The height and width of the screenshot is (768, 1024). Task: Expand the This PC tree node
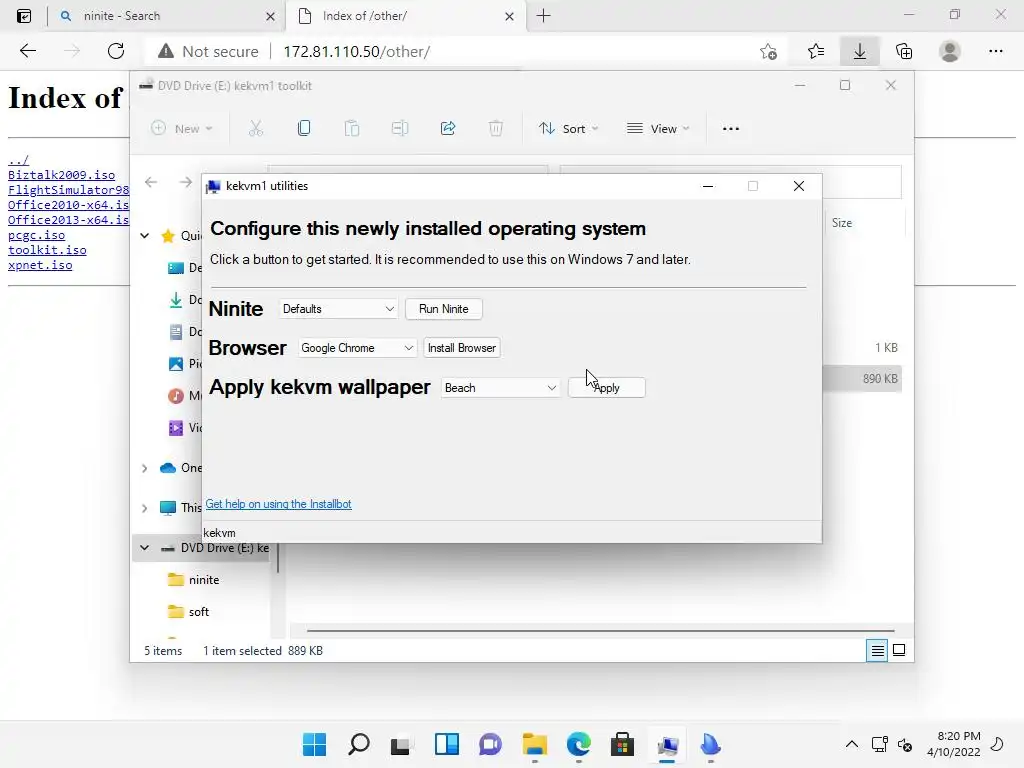[145, 508]
